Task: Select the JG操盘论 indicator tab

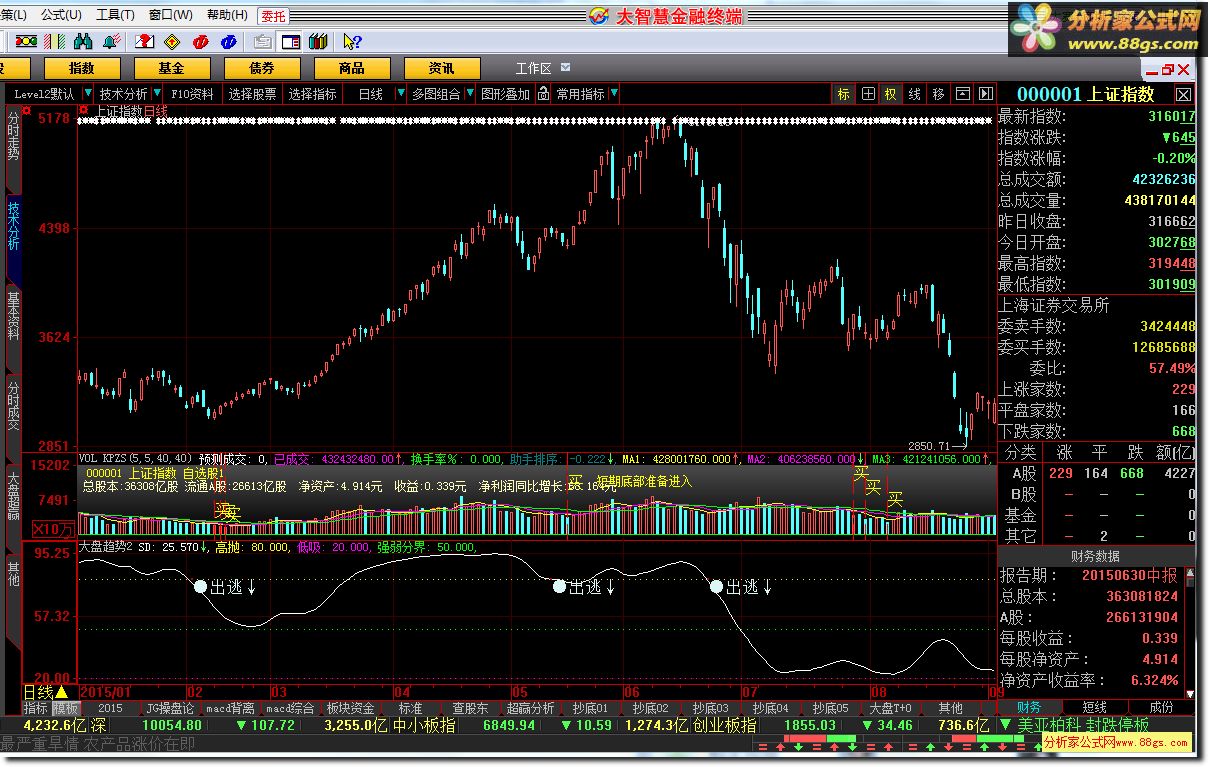Action: click(169, 708)
